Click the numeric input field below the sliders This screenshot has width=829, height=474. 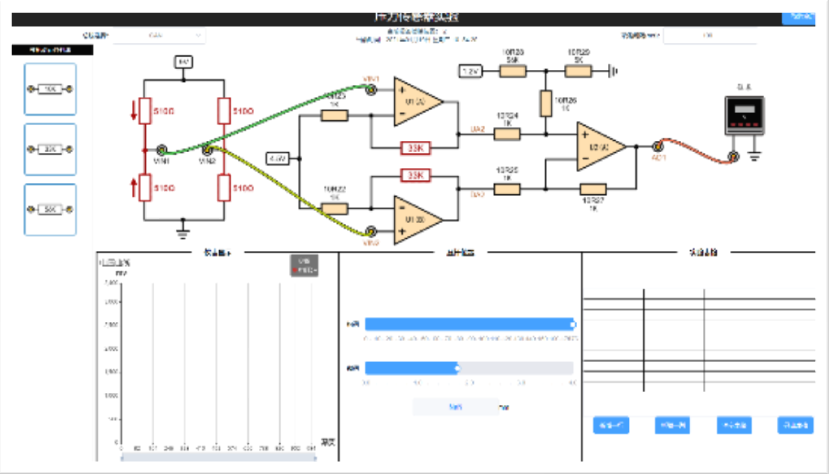pyautogui.click(x=455, y=407)
